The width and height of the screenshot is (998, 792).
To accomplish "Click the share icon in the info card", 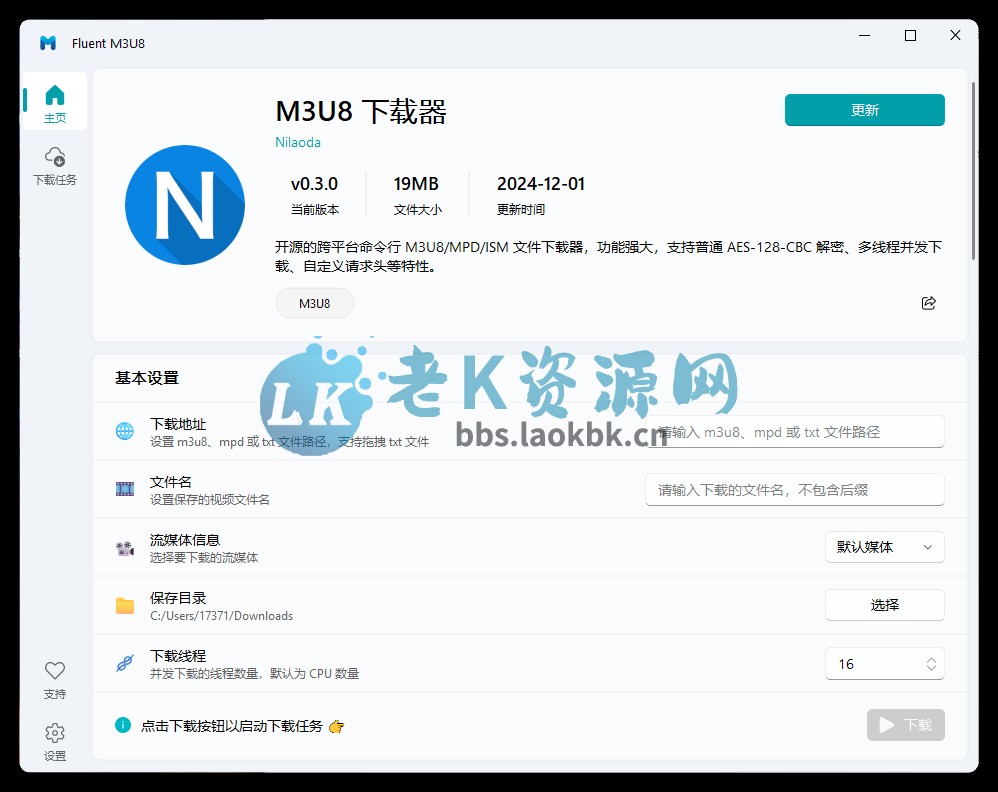I will click(929, 303).
